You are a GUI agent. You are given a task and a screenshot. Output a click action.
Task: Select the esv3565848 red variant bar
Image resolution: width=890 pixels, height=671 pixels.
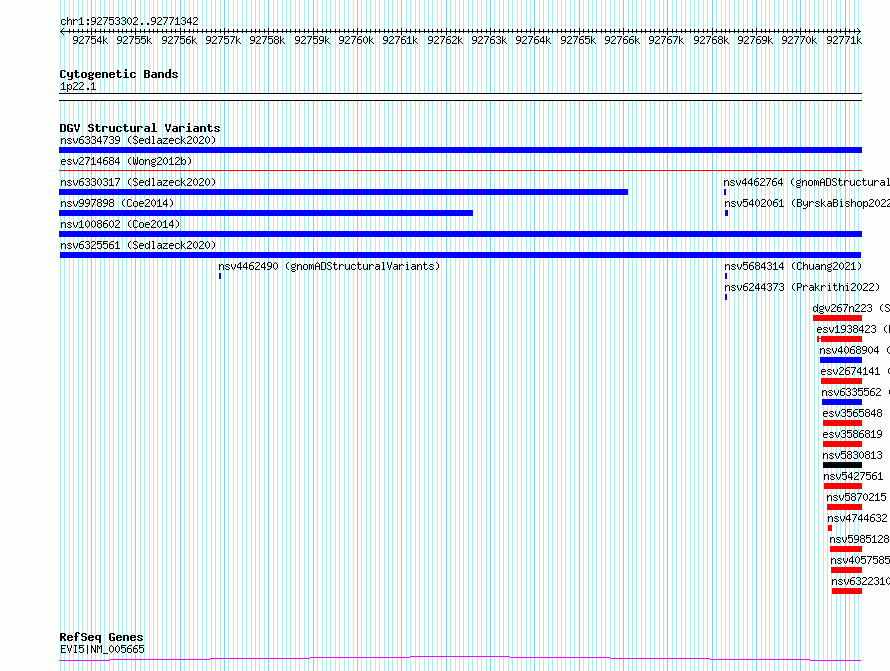coord(842,423)
